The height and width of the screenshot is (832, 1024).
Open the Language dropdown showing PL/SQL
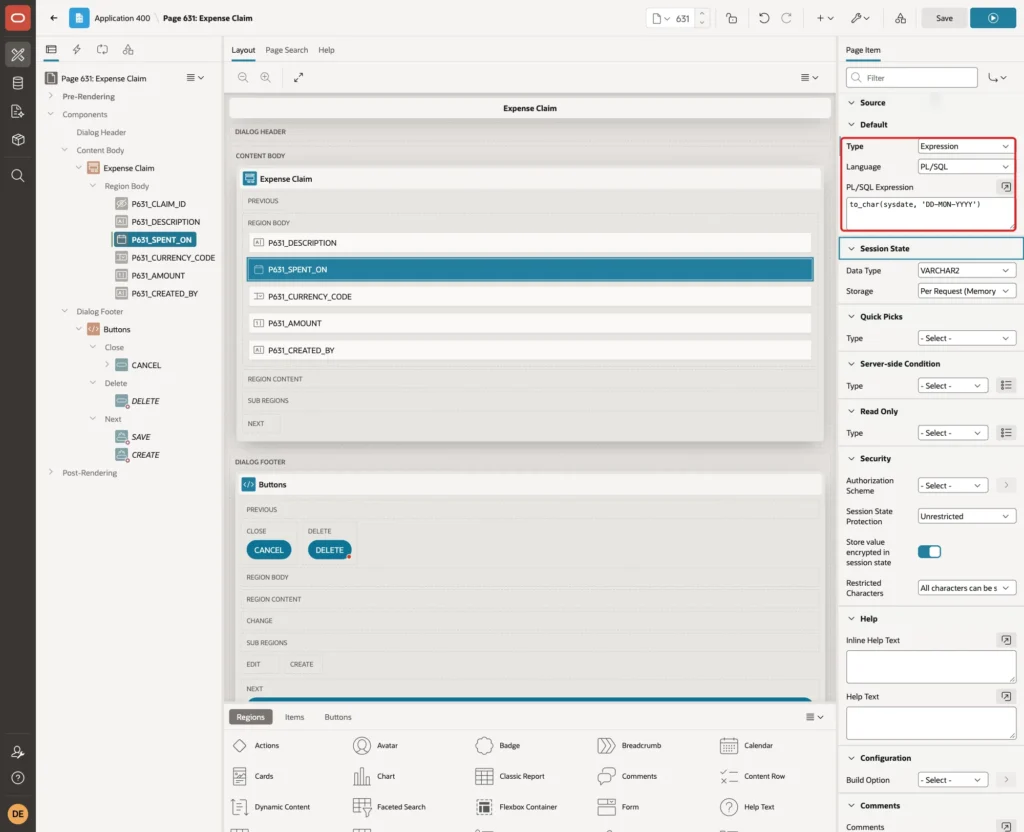click(x=965, y=167)
